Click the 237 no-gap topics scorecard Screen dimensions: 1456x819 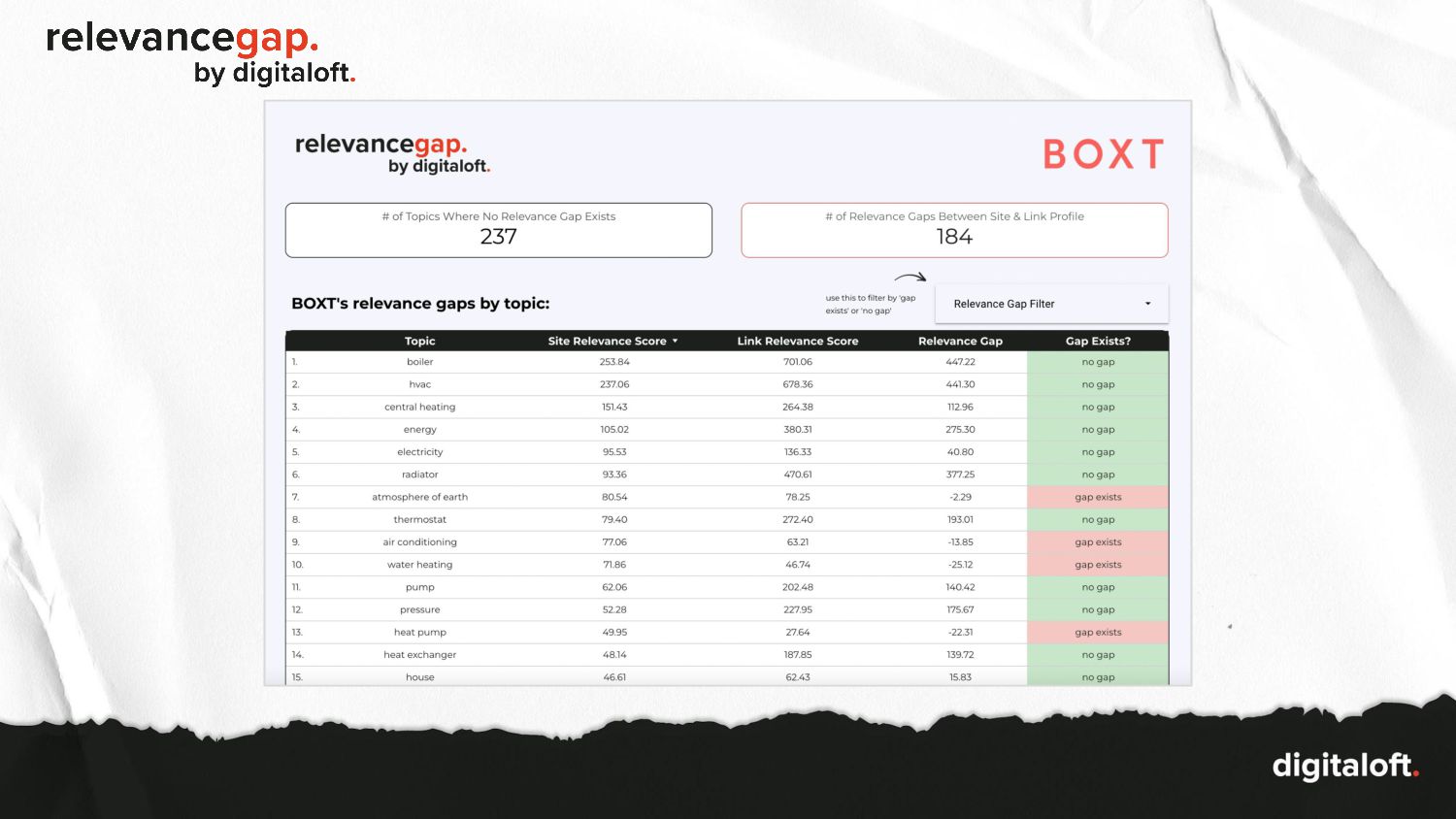(x=499, y=230)
